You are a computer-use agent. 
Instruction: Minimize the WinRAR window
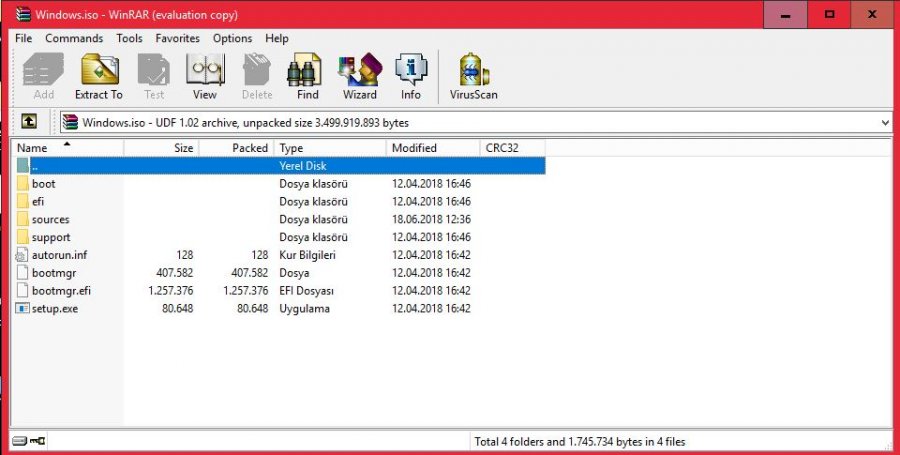coord(785,14)
